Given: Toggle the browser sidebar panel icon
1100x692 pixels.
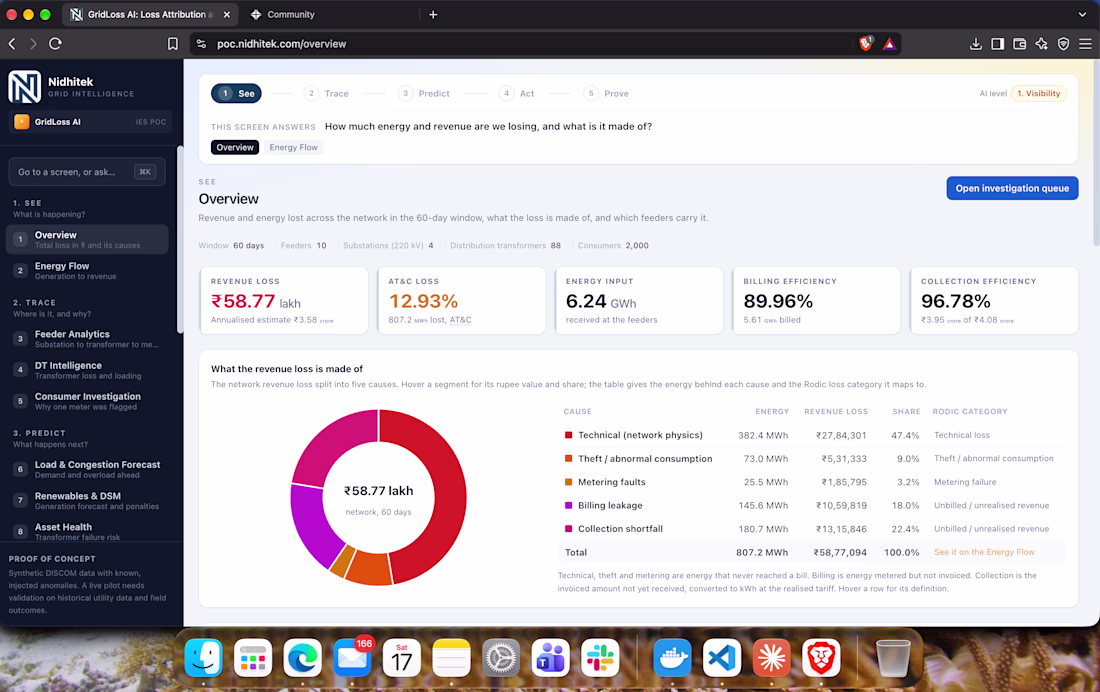Looking at the screenshot, I should [x=997, y=44].
